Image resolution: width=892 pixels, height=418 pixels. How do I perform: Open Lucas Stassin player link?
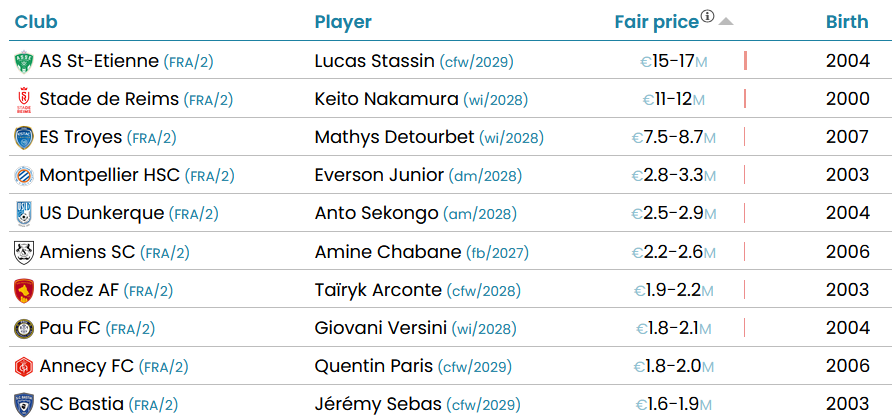click(374, 61)
